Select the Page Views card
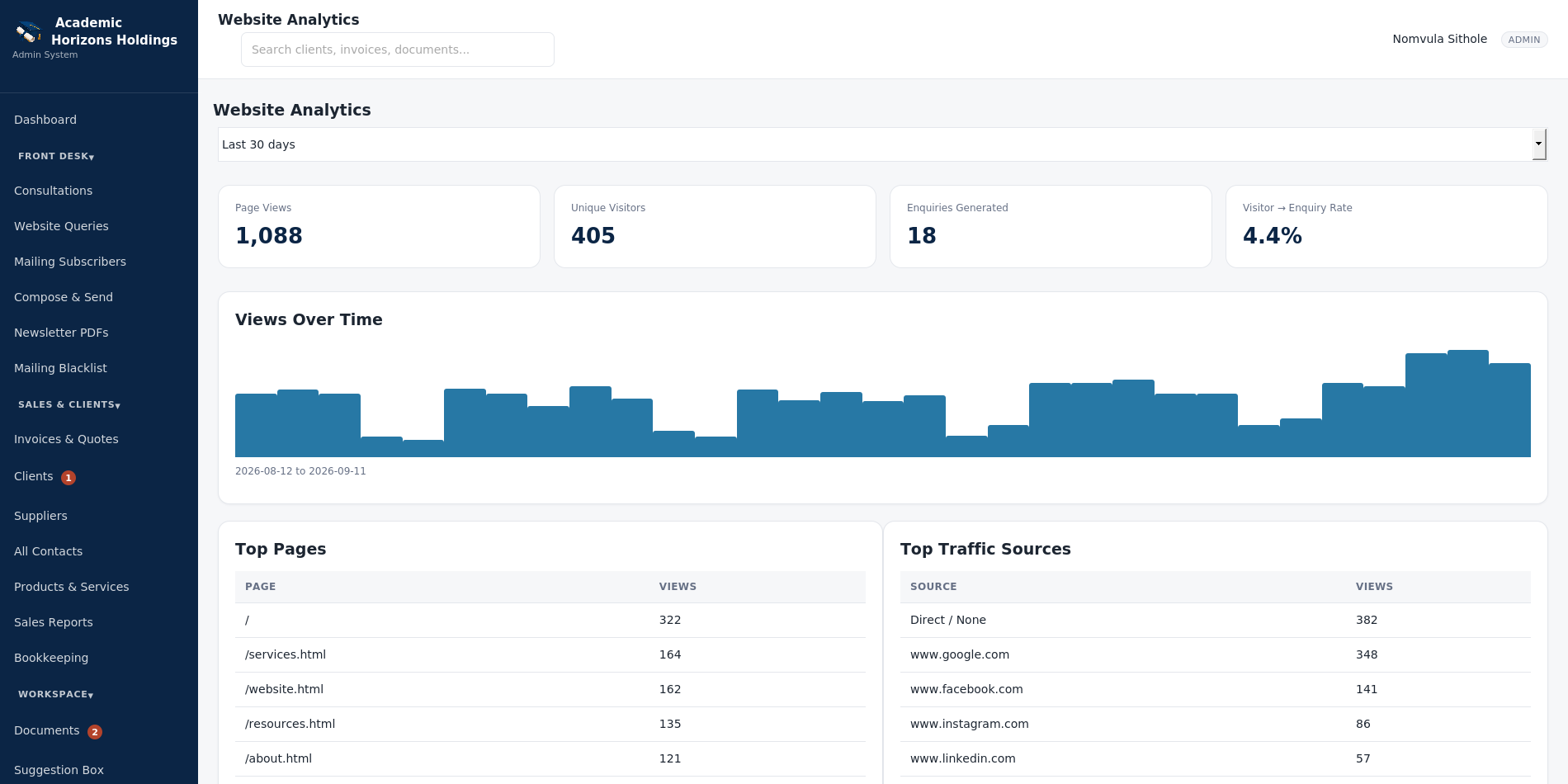 (x=379, y=226)
